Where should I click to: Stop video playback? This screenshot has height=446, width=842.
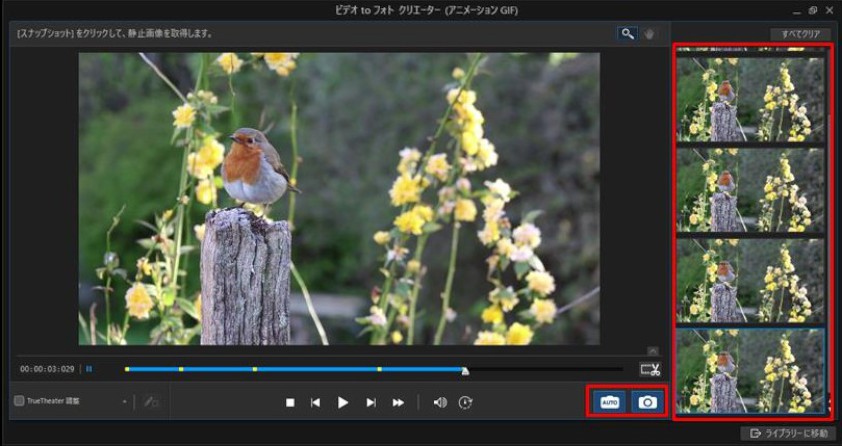tap(290, 403)
